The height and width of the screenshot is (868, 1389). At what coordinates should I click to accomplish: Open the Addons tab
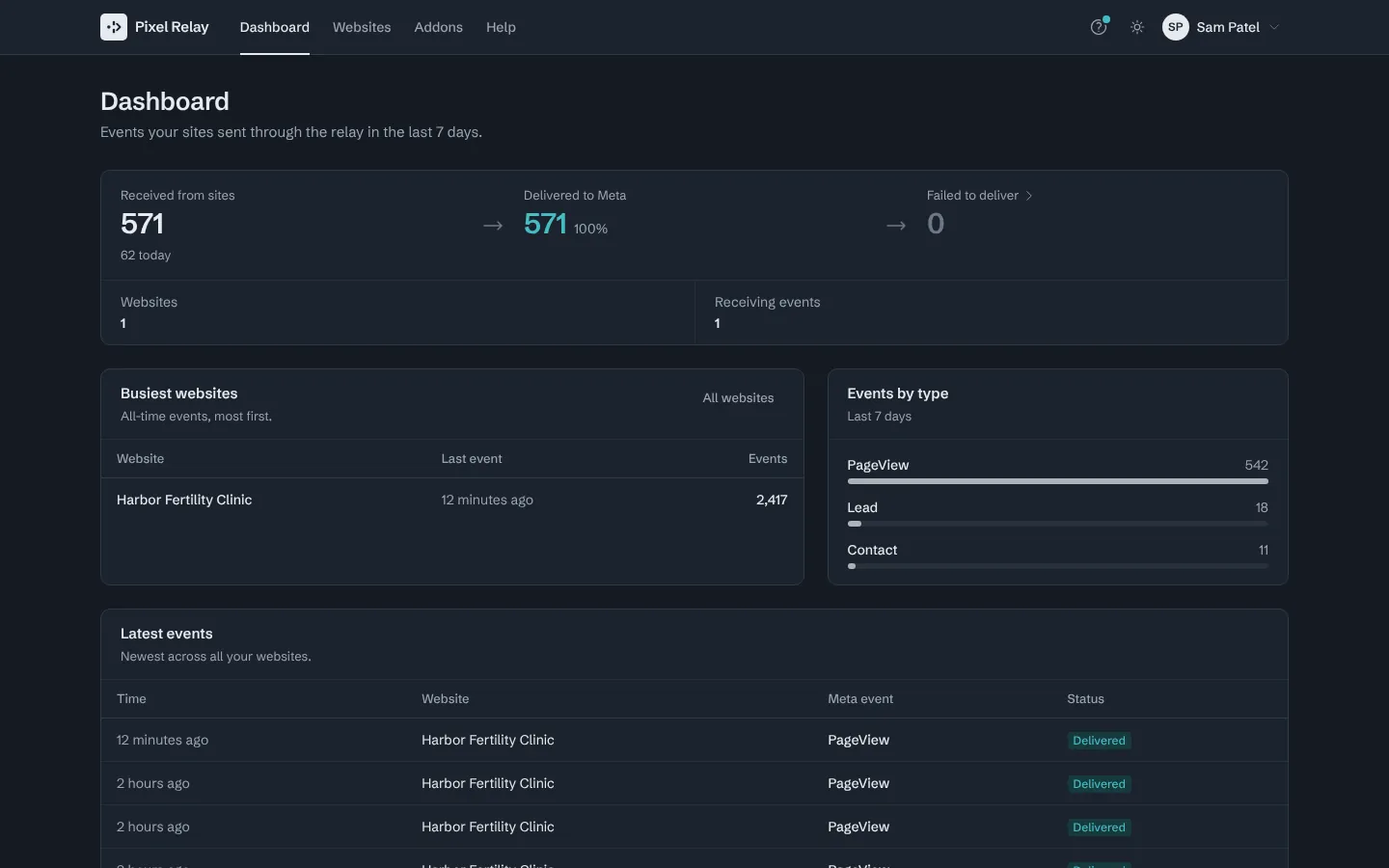pos(439,27)
